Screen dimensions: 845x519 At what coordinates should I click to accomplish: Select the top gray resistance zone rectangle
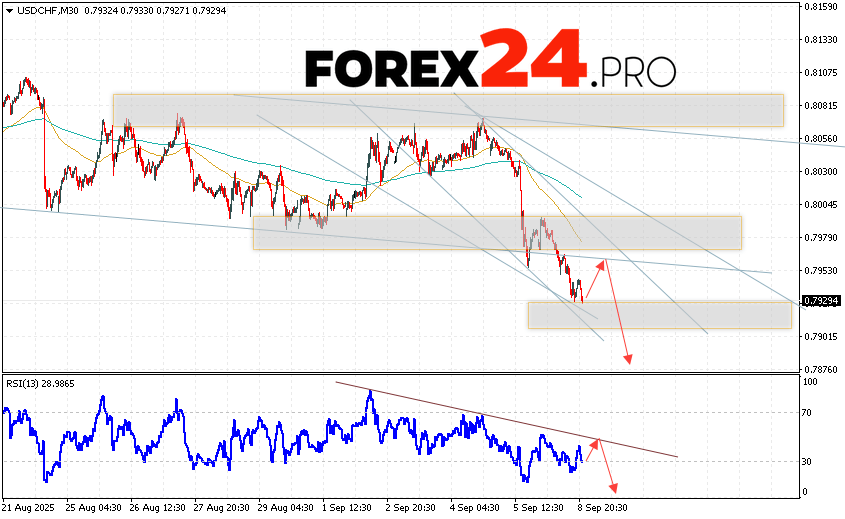(447, 110)
